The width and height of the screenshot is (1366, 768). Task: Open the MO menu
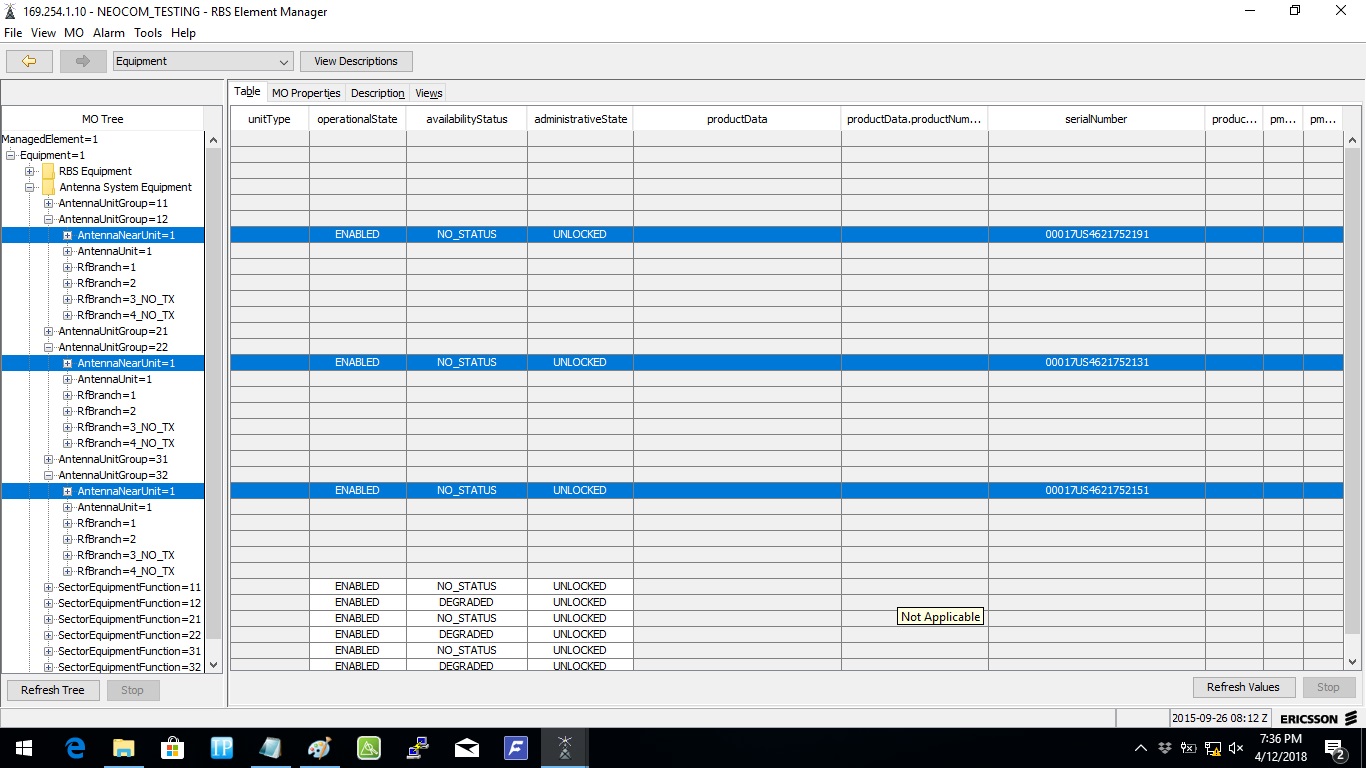pyautogui.click(x=74, y=33)
